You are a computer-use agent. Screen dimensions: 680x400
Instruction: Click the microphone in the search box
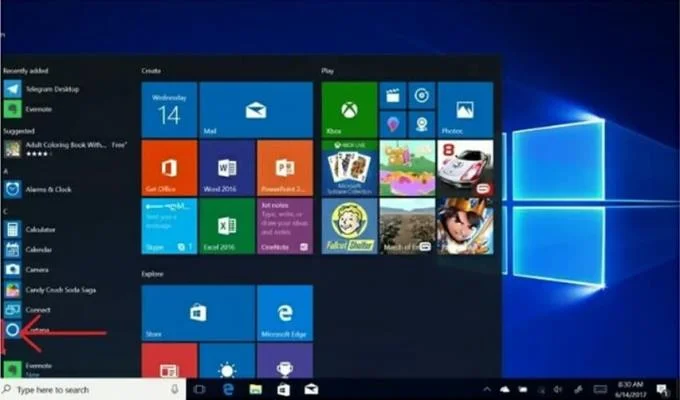point(174,389)
